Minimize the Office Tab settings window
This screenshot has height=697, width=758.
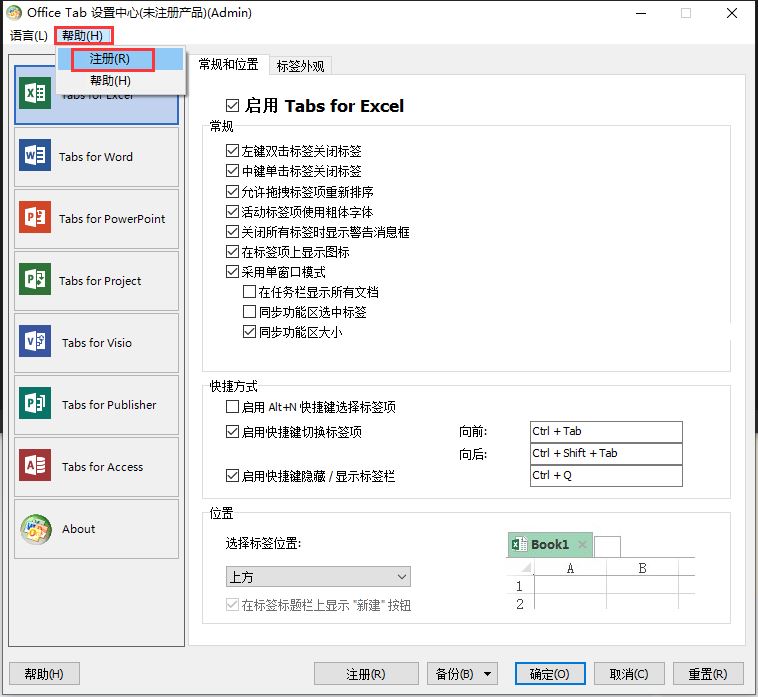coord(641,13)
